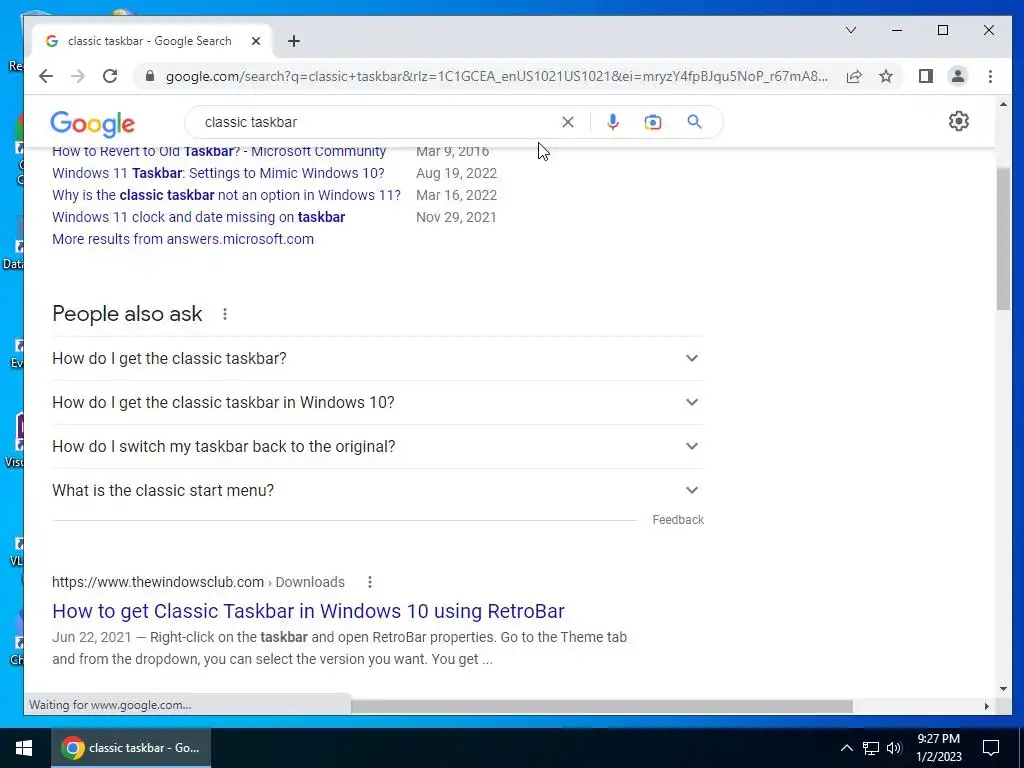Click the thewindowsclub.com URL breadcrumb

point(199,582)
